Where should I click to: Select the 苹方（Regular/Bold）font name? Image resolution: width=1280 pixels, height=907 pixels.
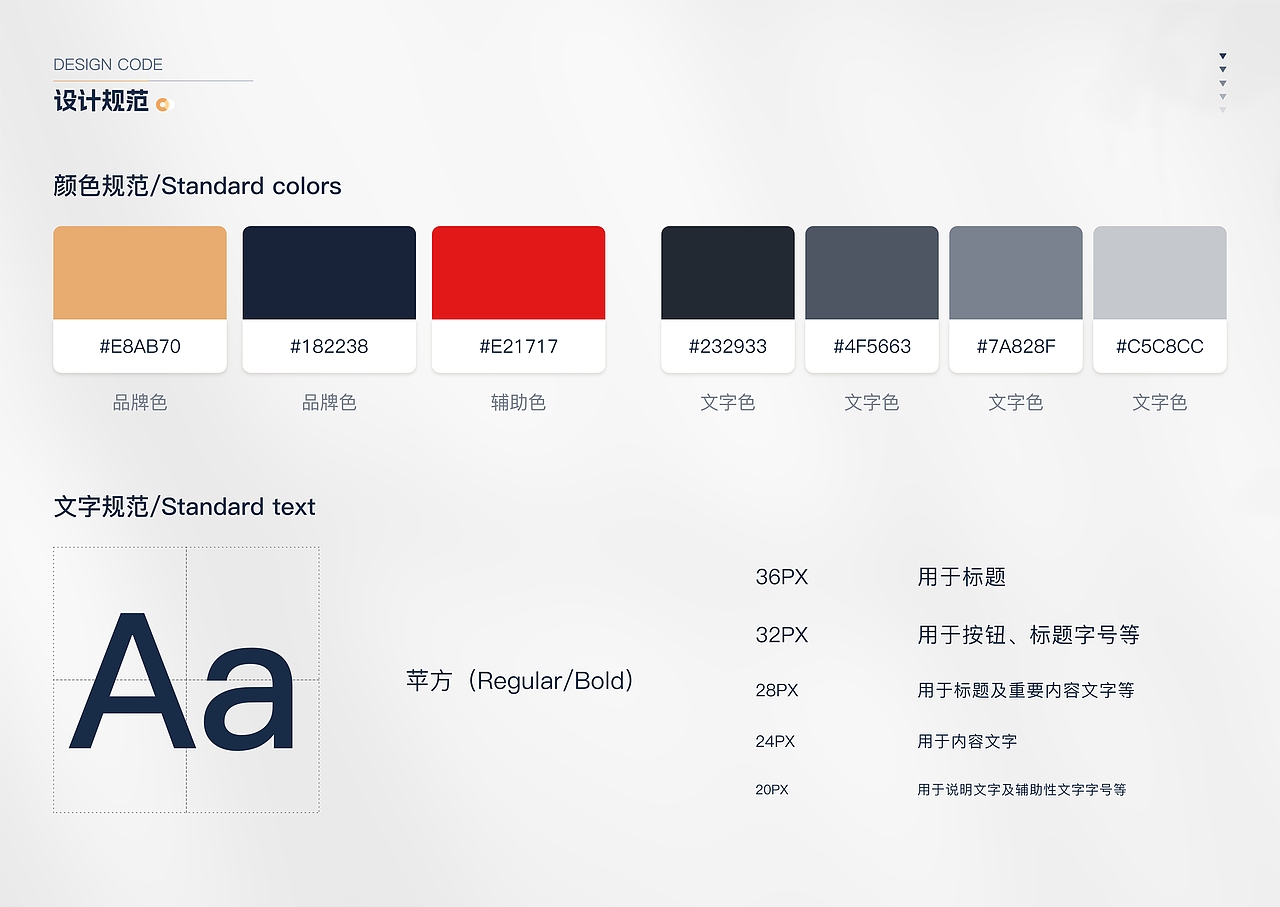coord(521,682)
